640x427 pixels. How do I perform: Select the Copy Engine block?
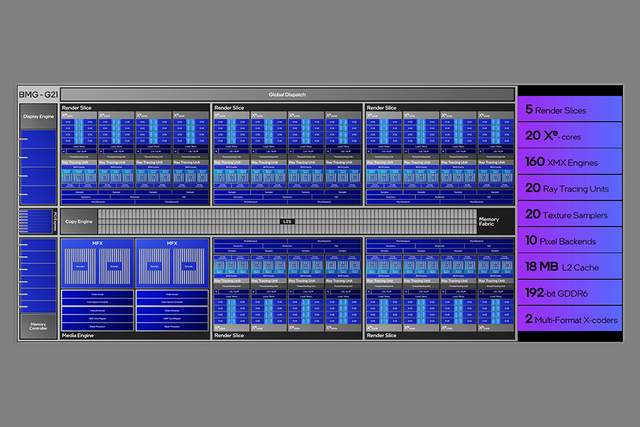point(77,221)
